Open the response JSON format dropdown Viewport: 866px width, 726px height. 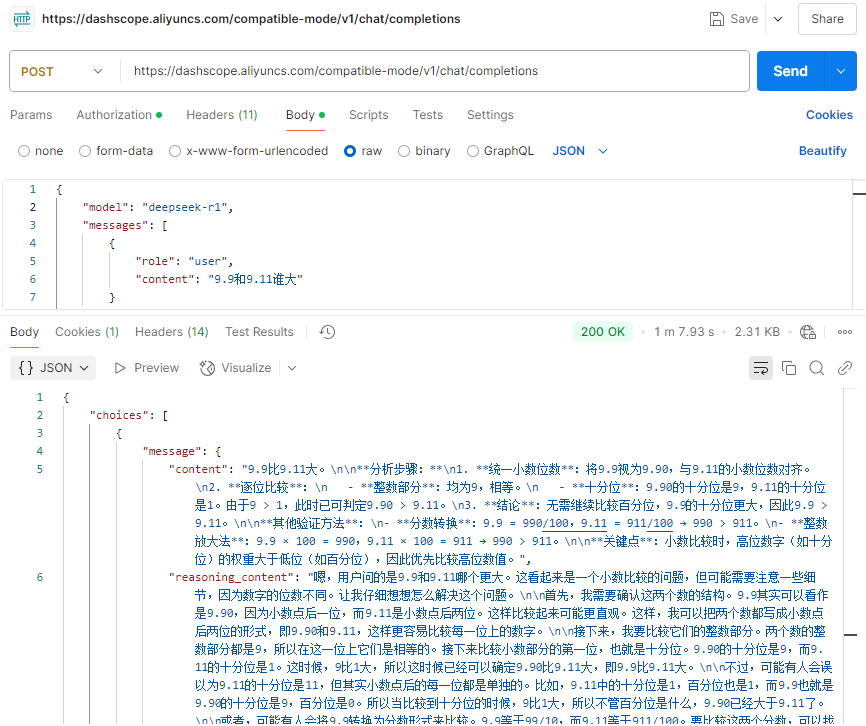tap(56, 368)
